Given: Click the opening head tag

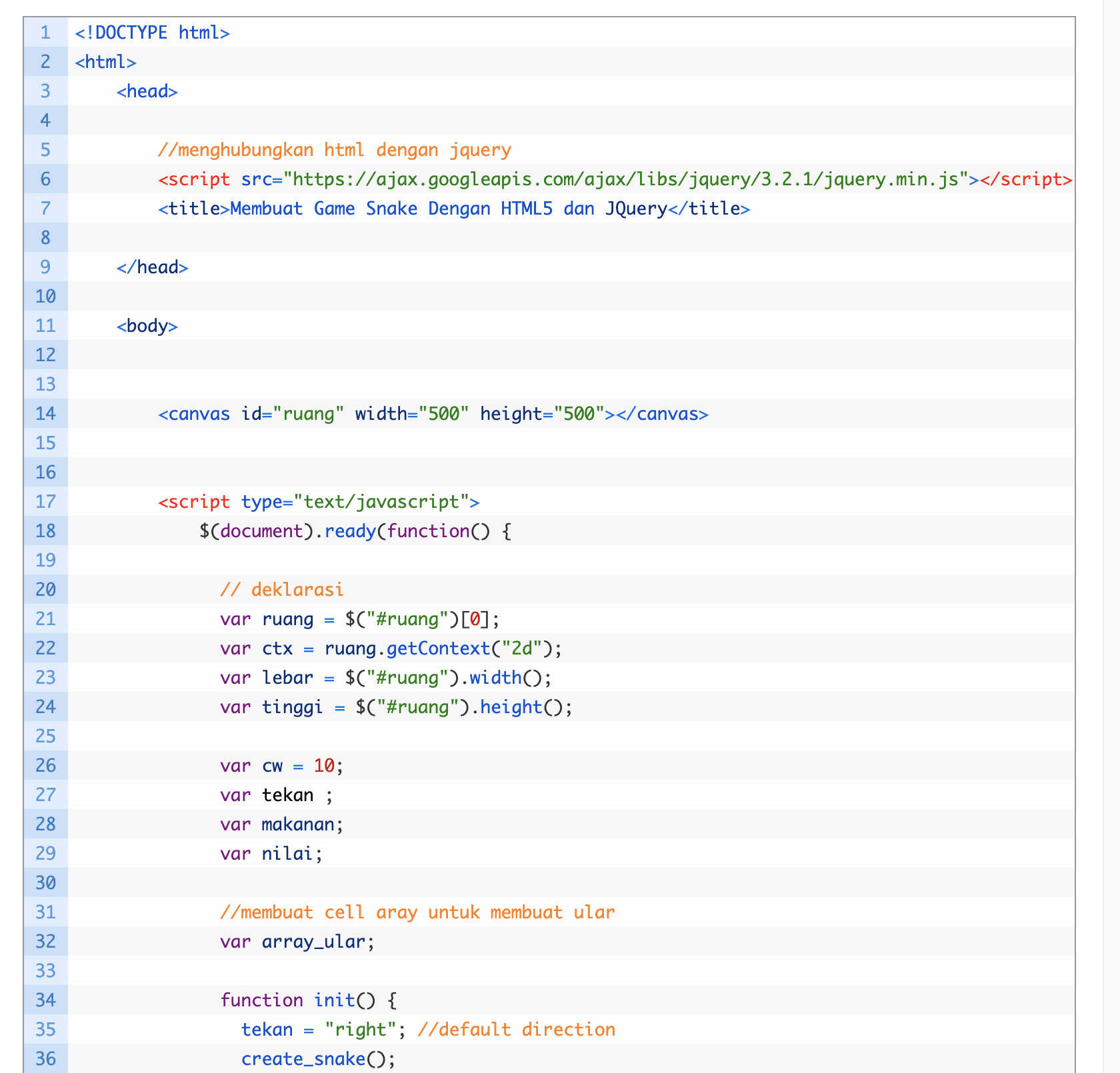Looking at the screenshot, I should point(147,91).
